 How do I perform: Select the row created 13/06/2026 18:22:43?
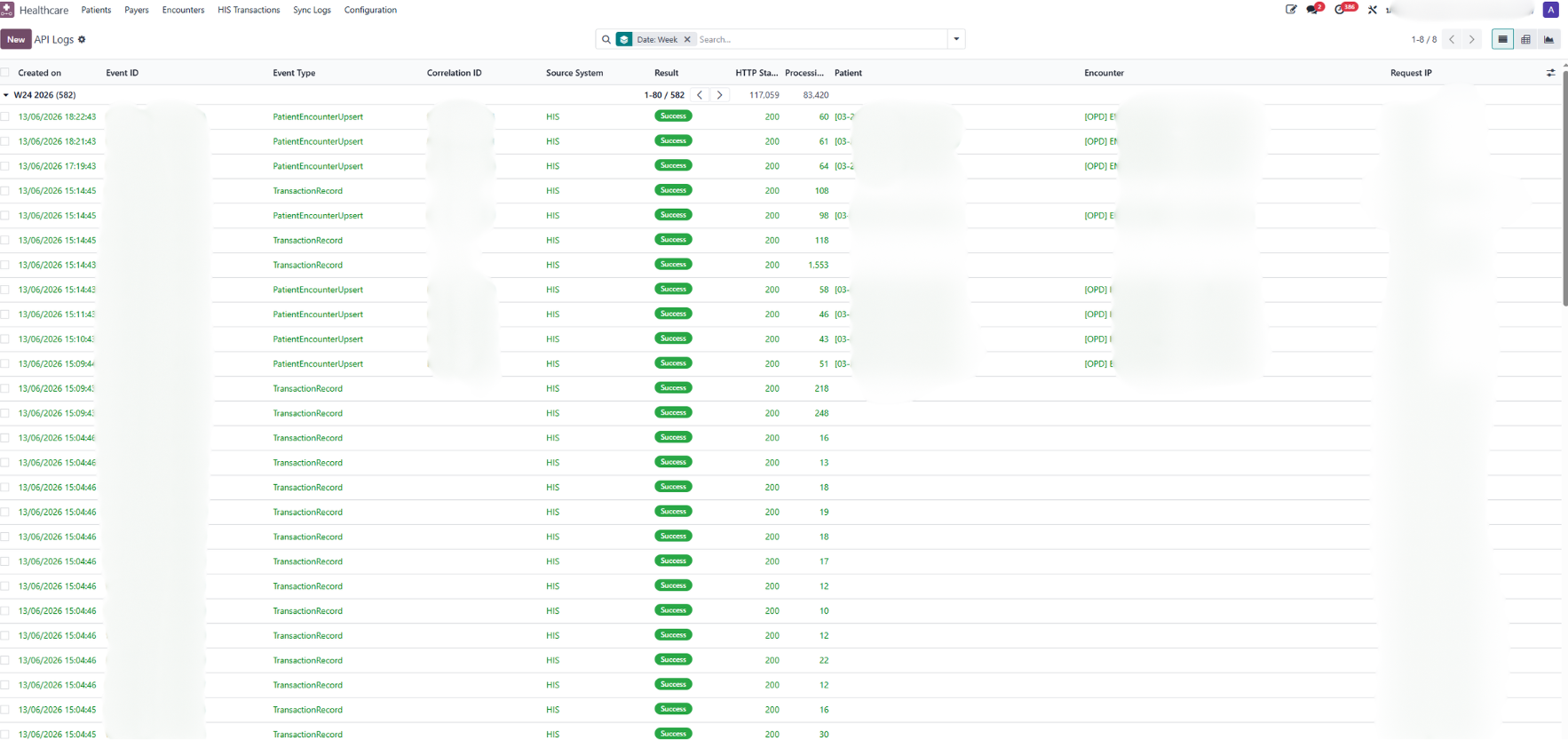pyautogui.click(x=5, y=116)
